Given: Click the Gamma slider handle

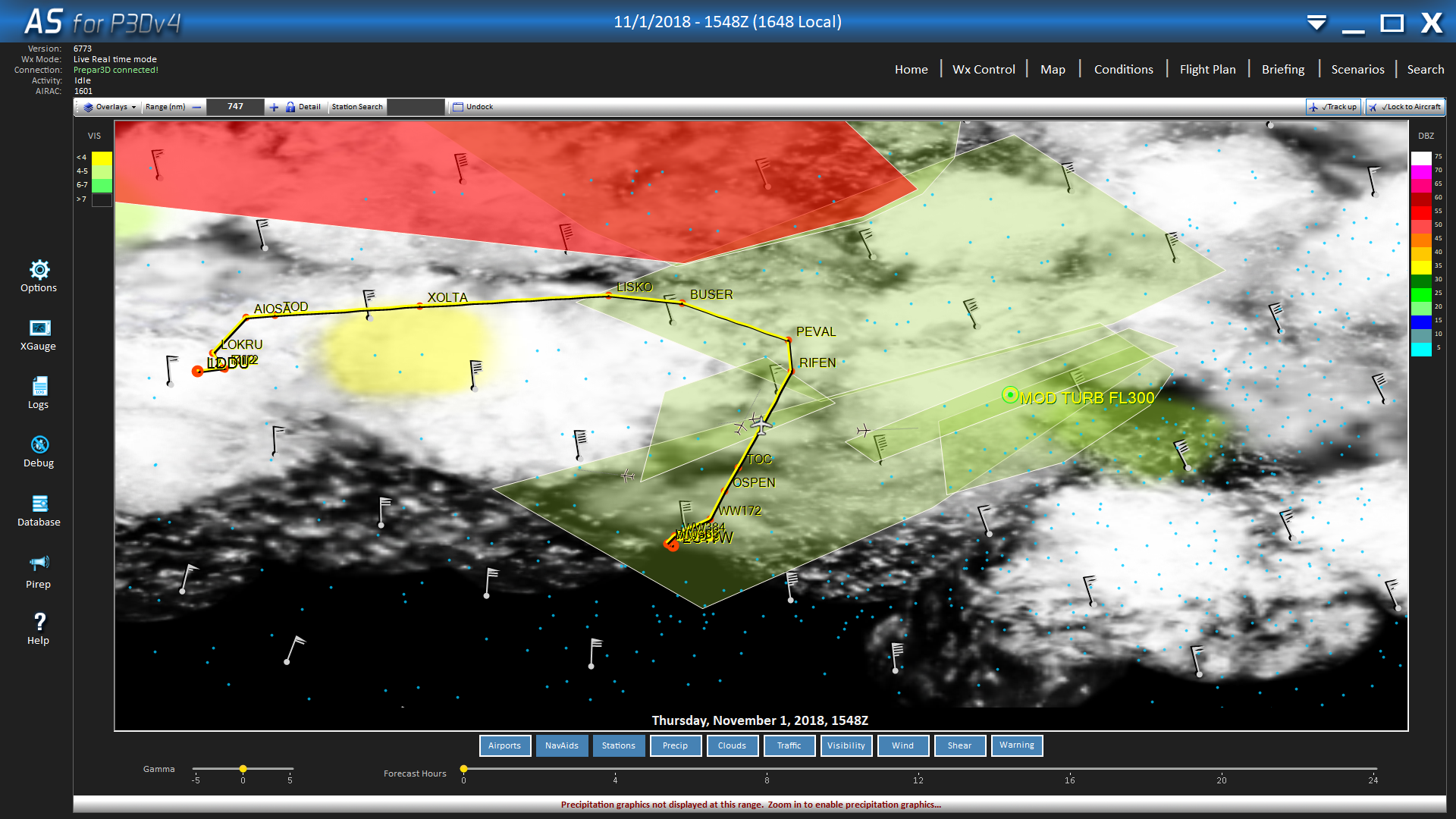Looking at the screenshot, I should click(x=243, y=769).
